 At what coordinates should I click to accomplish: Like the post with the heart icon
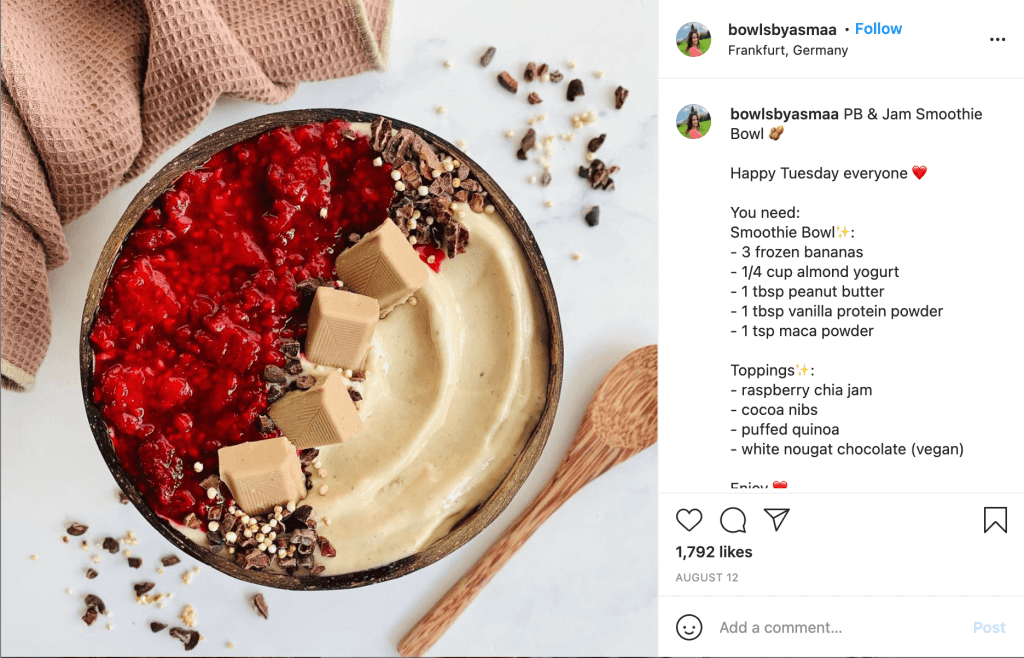pyautogui.click(x=689, y=520)
